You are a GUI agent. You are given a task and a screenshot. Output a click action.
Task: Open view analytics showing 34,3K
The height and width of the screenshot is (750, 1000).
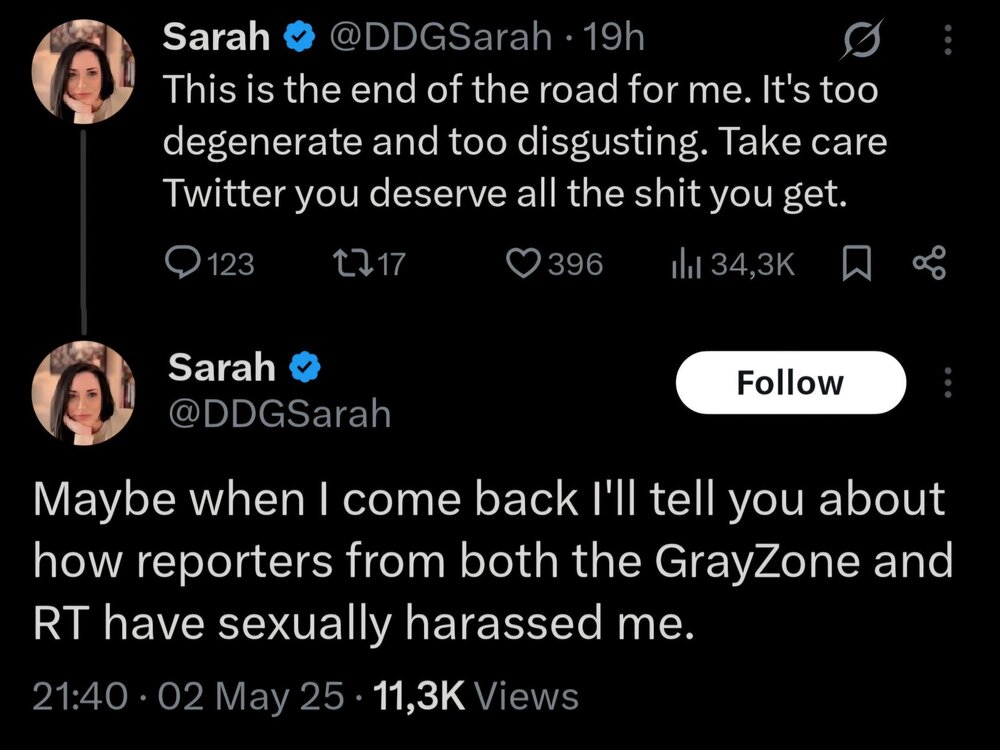tap(682, 263)
